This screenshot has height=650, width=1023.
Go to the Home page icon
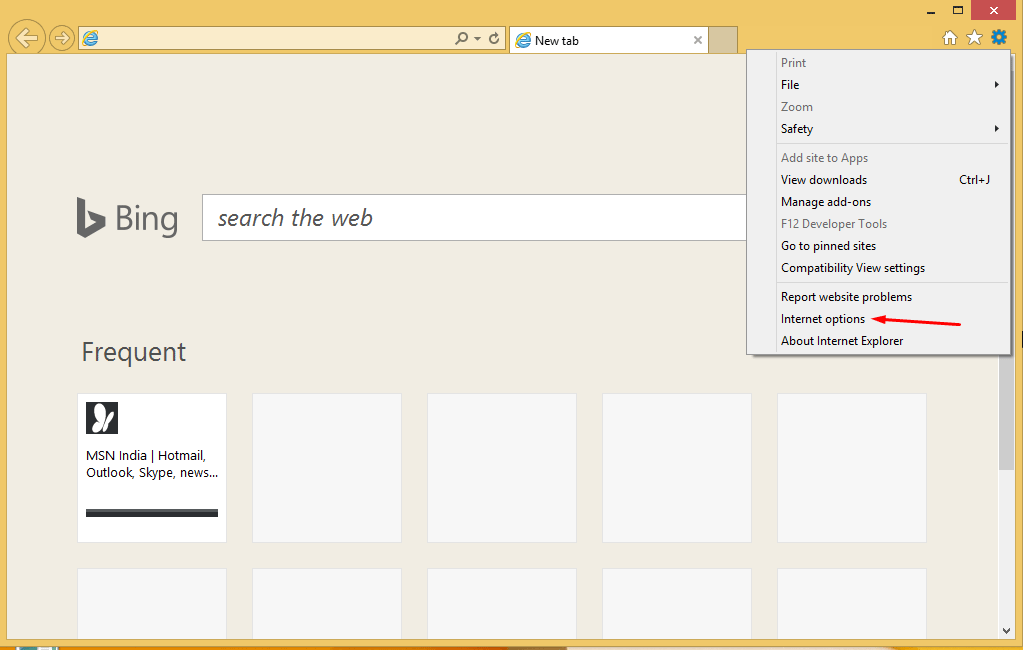pyautogui.click(x=950, y=38)
